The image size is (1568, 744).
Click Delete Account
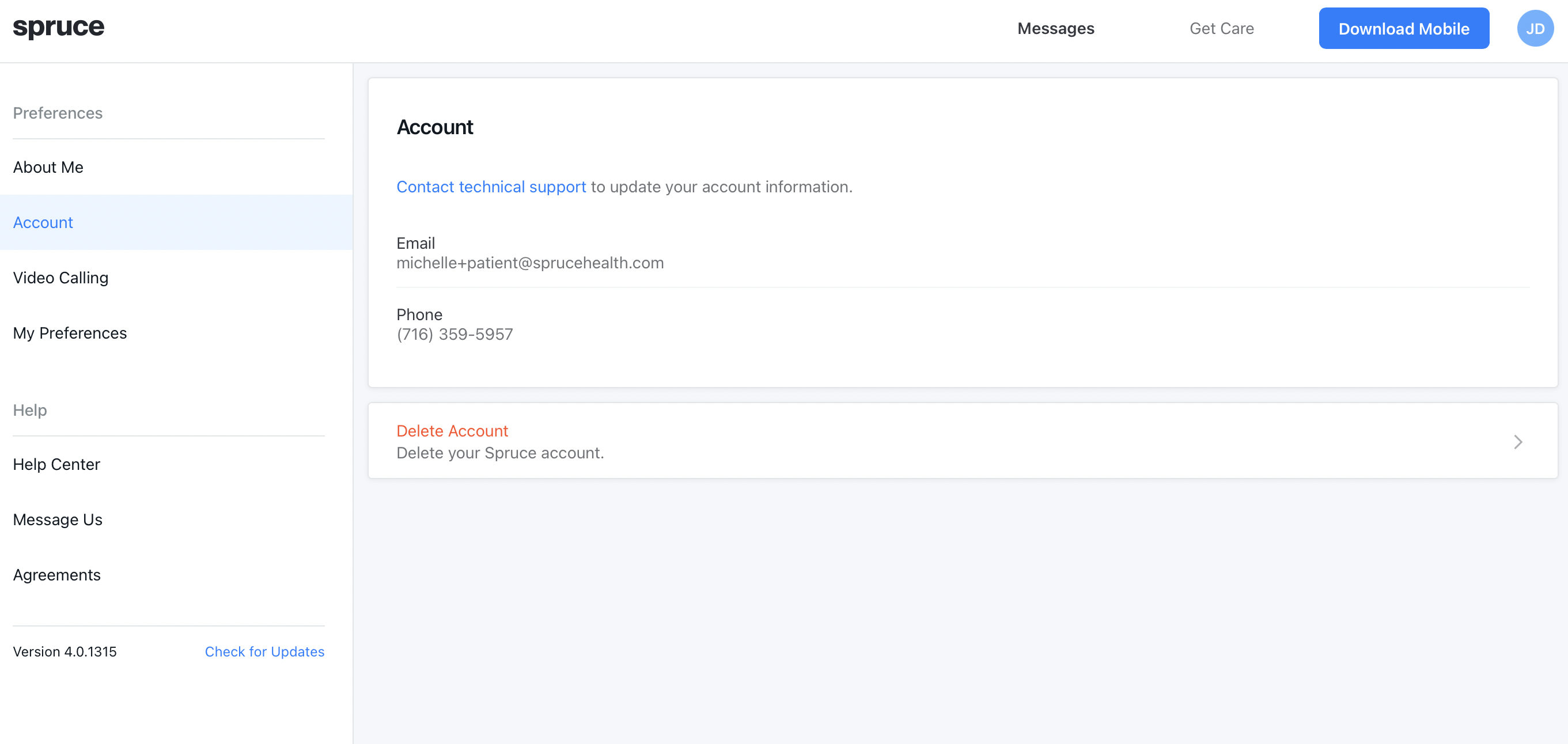pos(452,431)
